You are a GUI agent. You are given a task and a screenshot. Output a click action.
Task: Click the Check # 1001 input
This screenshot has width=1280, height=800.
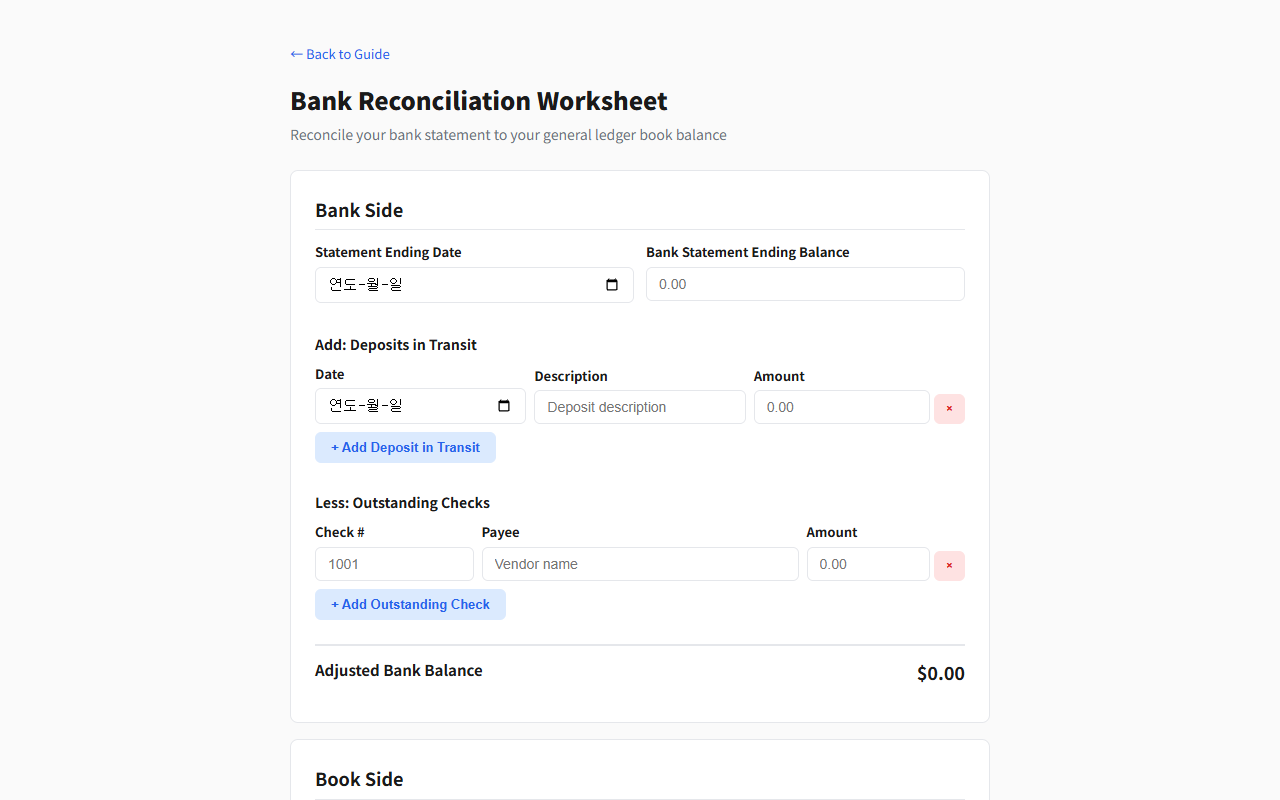coord(394,564)
